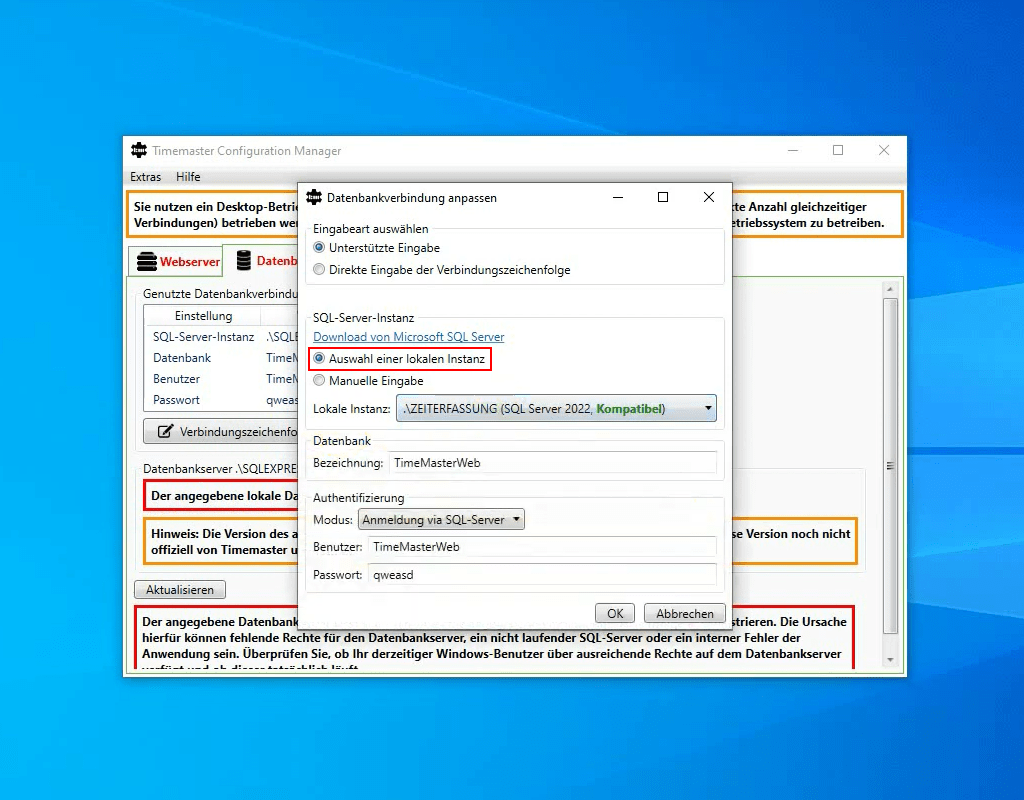This screenshot has width=1024, height=800.
Task: Click the OK button
Action: click(614, 614)
